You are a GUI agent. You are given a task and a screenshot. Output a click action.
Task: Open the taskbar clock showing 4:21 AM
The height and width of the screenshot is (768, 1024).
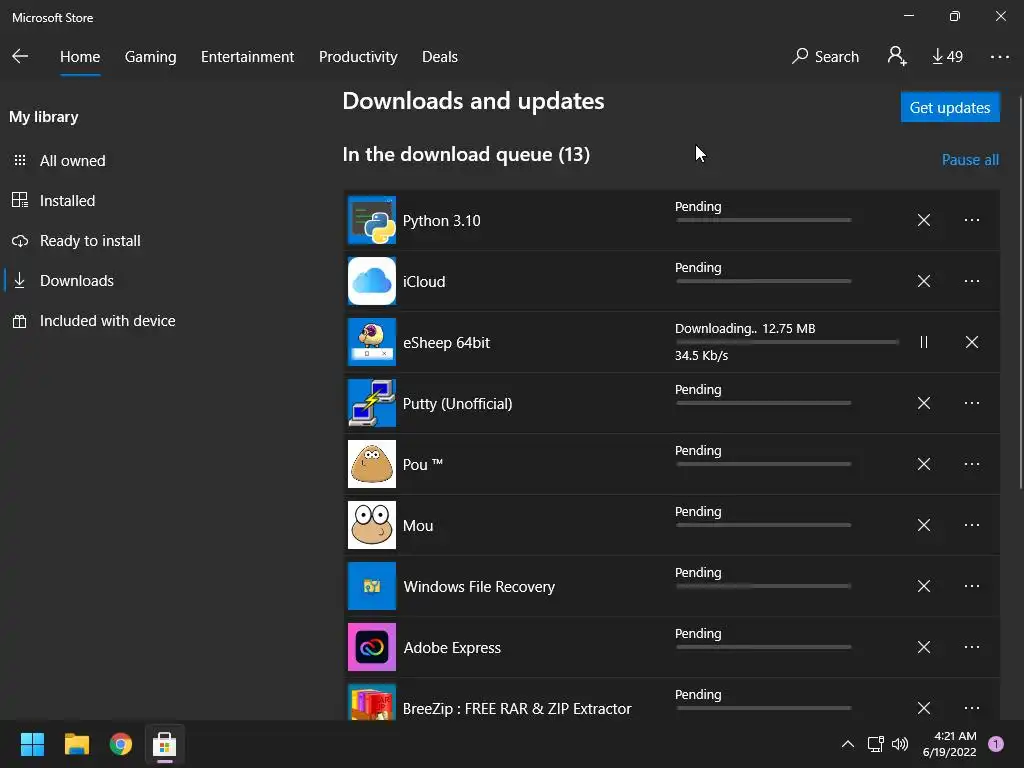pos(950,744)
